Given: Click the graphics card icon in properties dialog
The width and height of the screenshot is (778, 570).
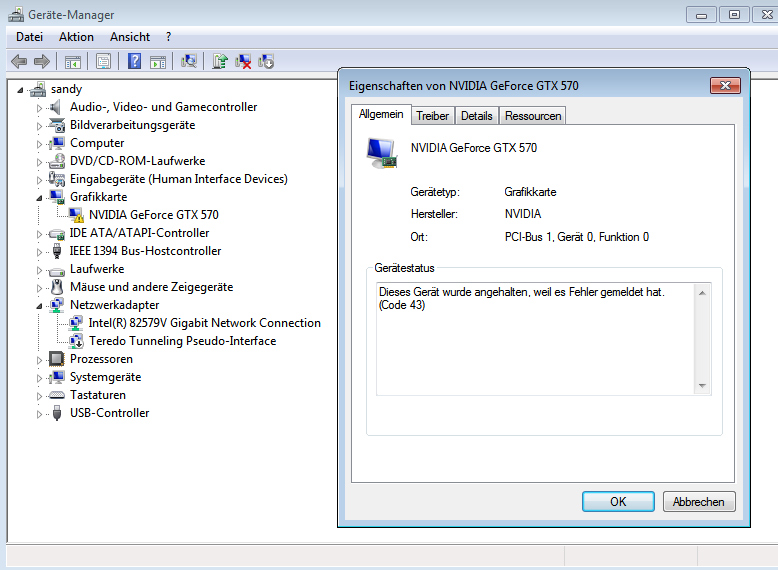Looking at the screenshot, I should pyautogui.click(x=382, y=153).
